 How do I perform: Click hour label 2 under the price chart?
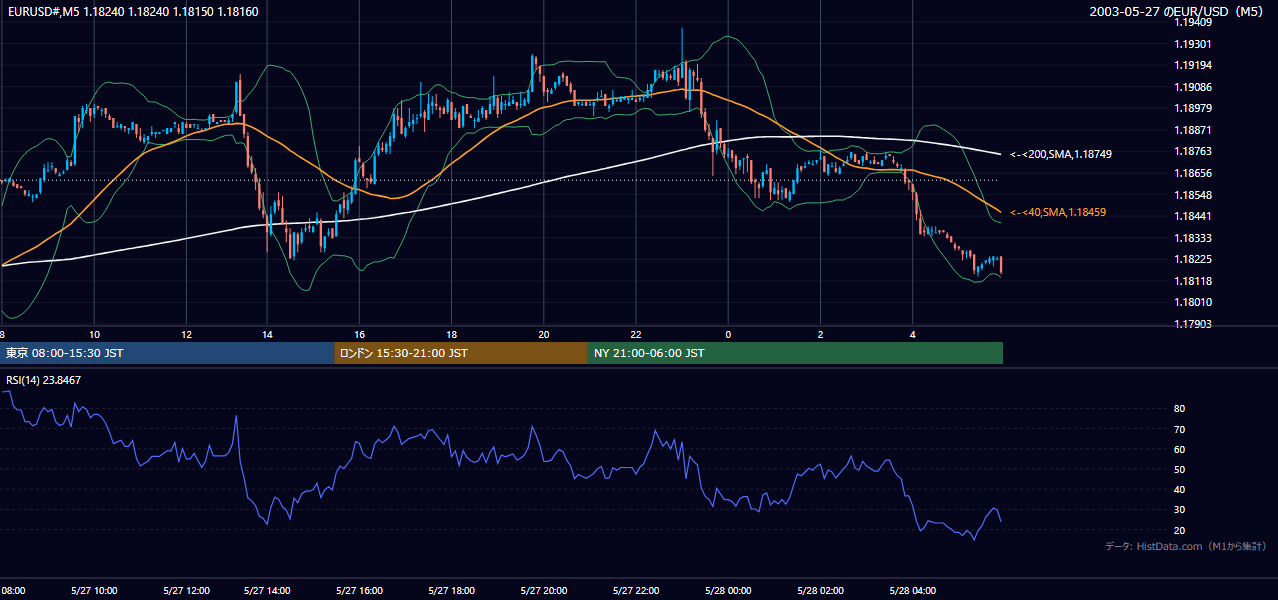point(820,334)
